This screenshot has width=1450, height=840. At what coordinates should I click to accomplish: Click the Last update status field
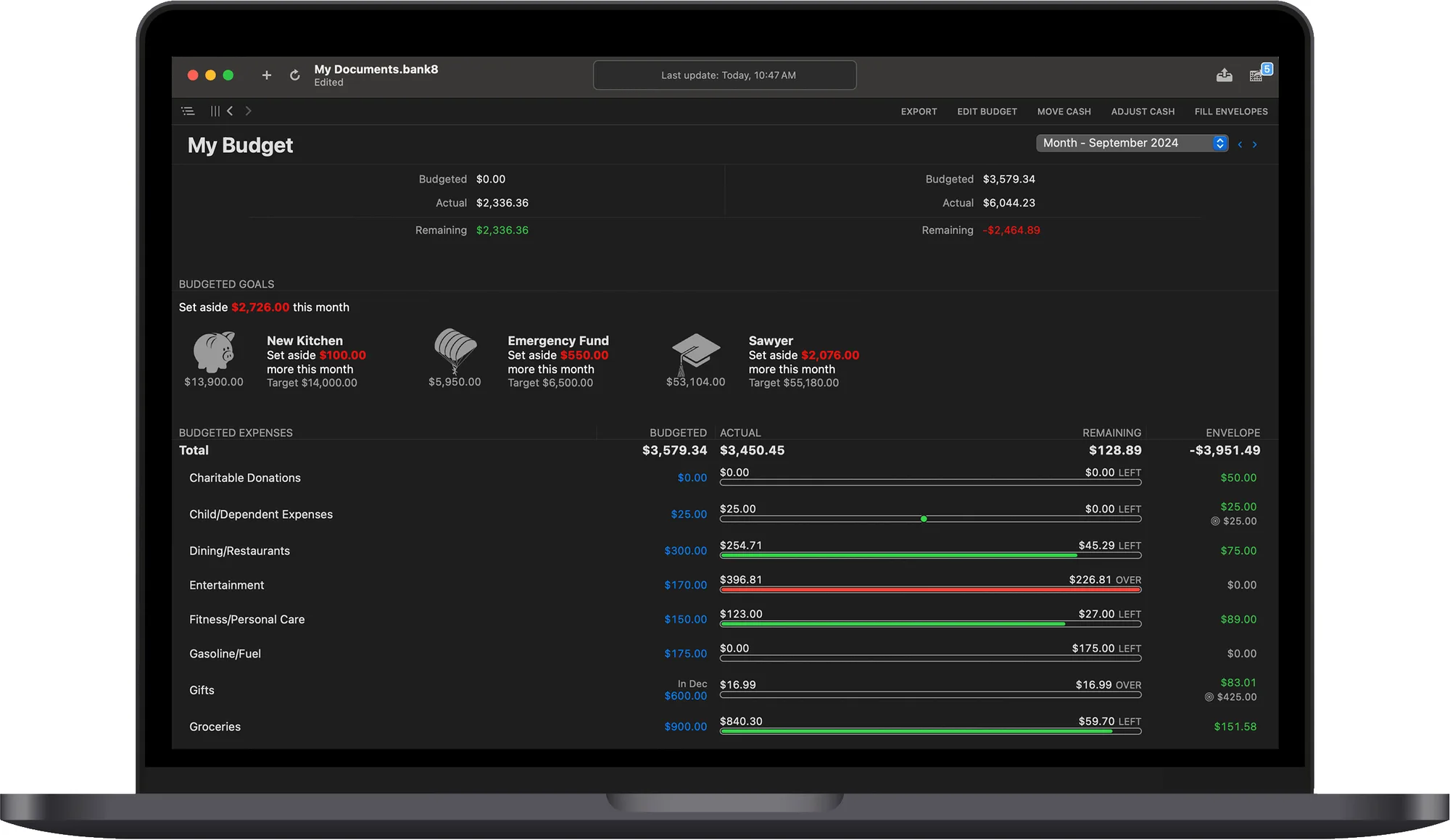(724, 75)
